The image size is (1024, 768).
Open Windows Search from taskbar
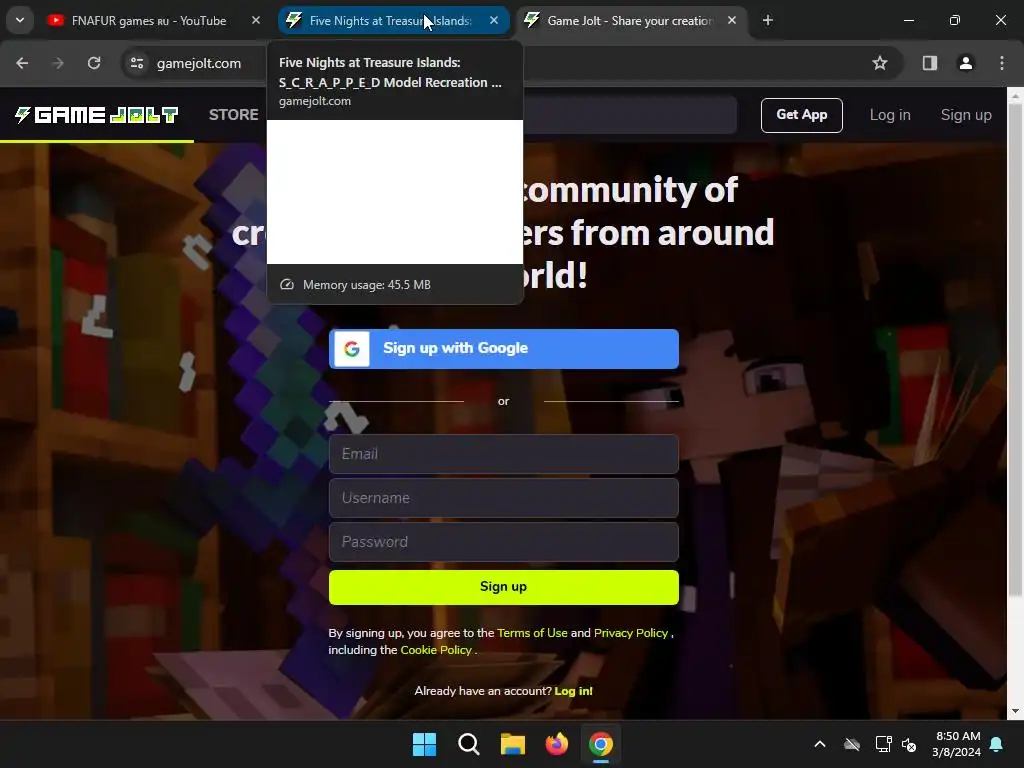coord(469,744)
